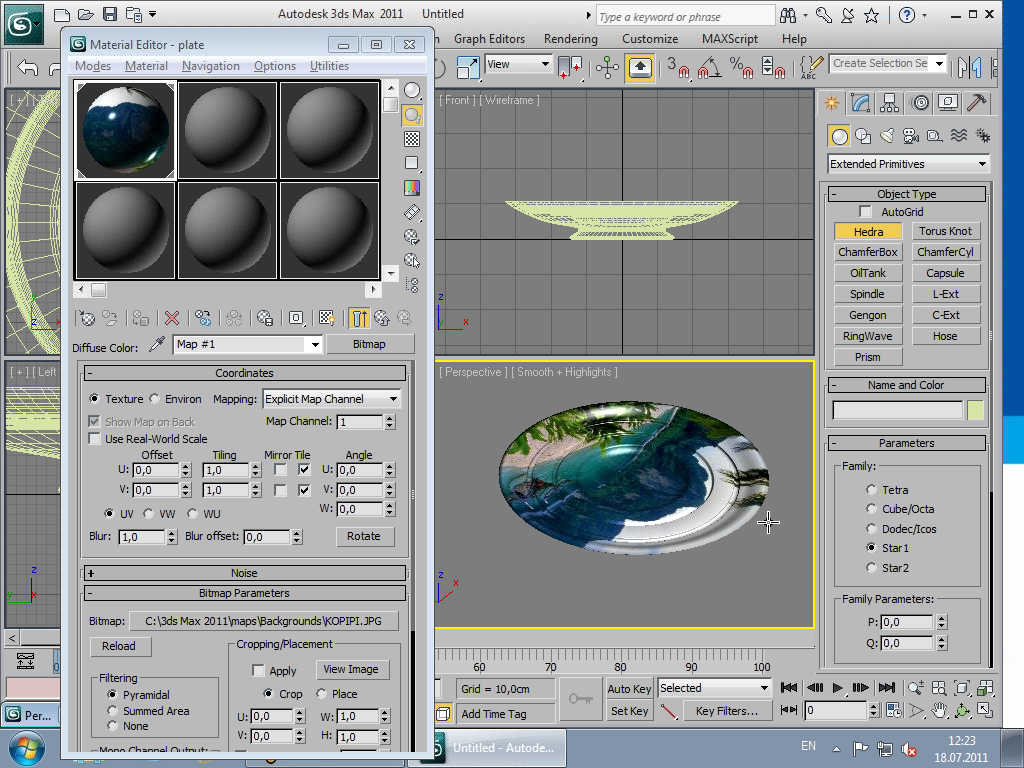Click the Torus Knot button
The image size is (1024, 768).
coord(945,231)
